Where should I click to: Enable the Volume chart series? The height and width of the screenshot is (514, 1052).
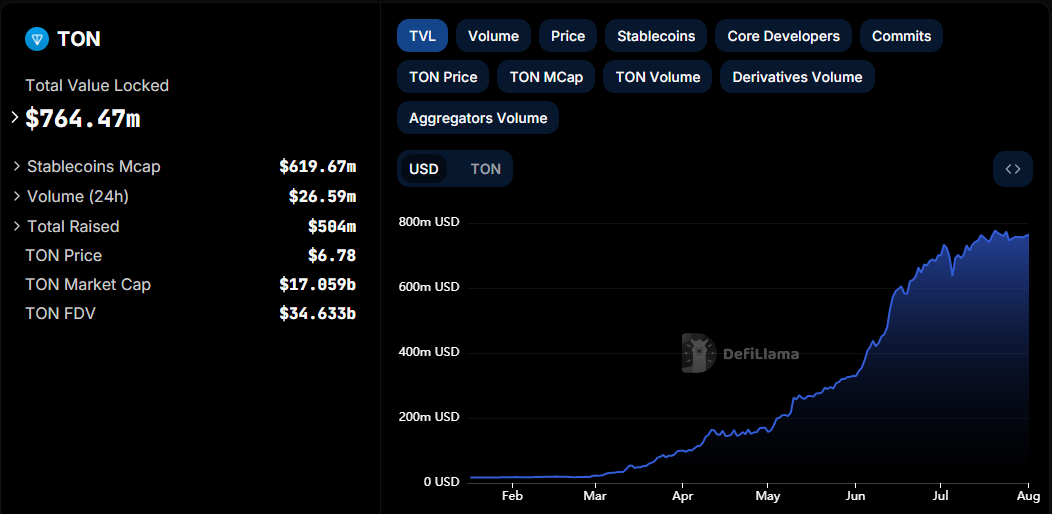(493, 36)
